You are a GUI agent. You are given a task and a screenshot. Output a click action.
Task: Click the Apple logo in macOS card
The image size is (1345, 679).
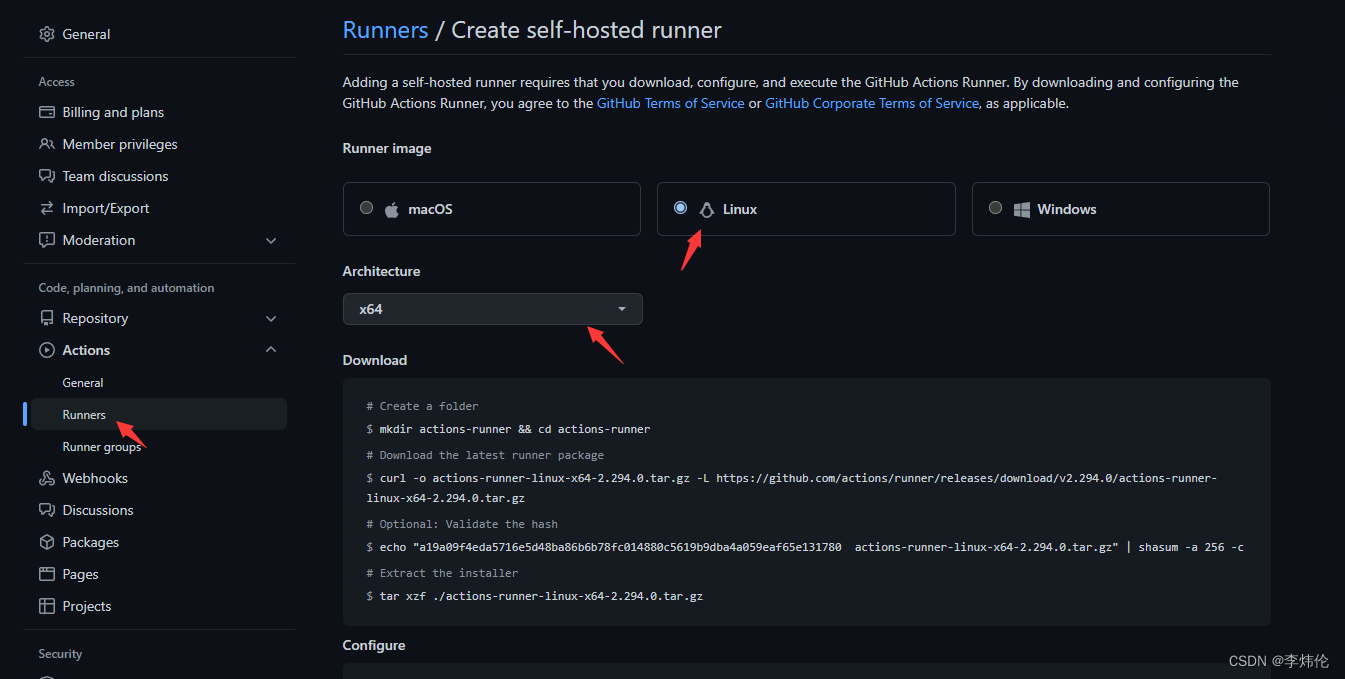pyautogui.click(x=392, y=209)
